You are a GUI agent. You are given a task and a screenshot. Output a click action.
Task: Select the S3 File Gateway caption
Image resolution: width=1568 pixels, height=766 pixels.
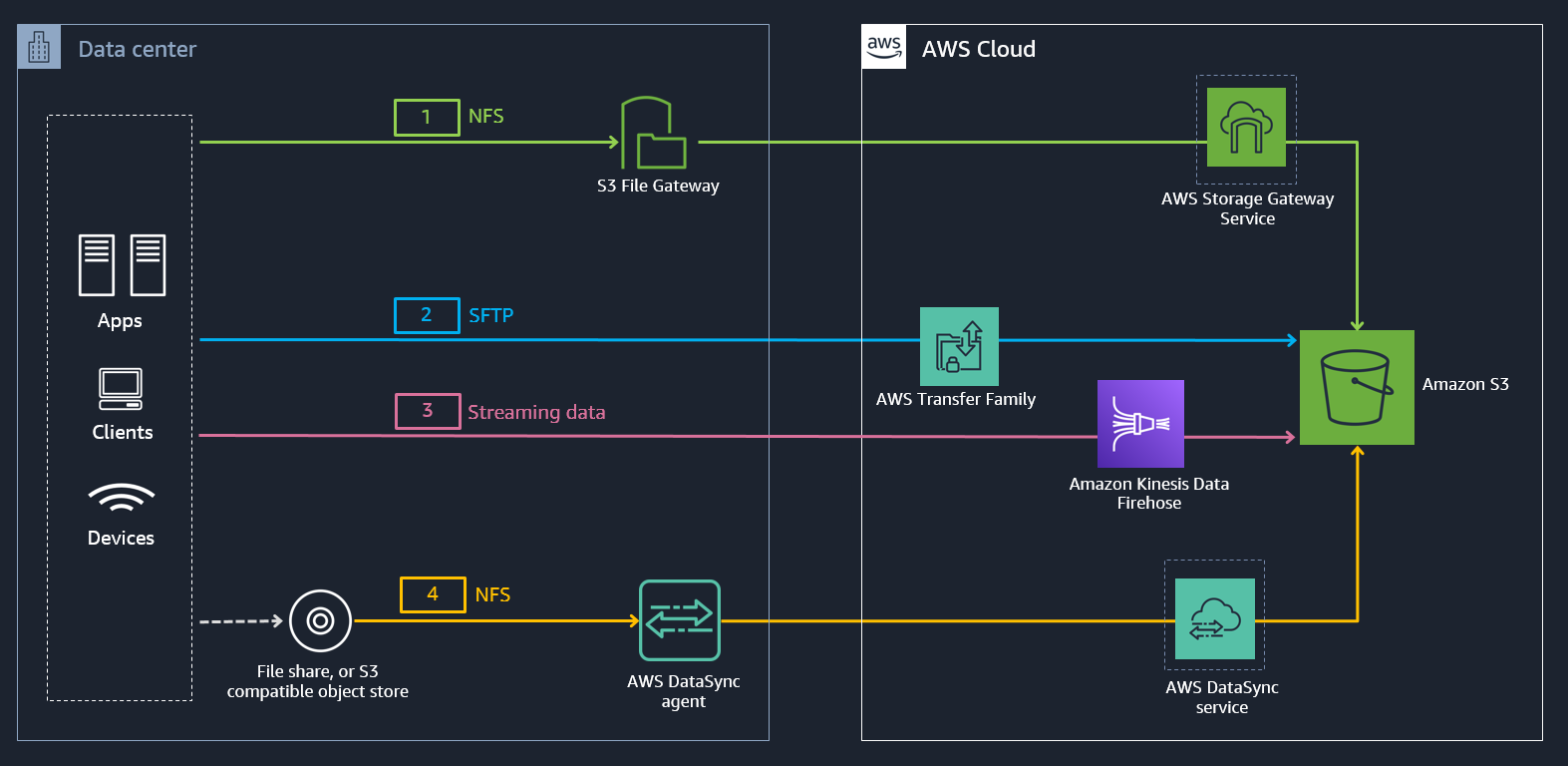pyautogui.click(x=658, y=186)
